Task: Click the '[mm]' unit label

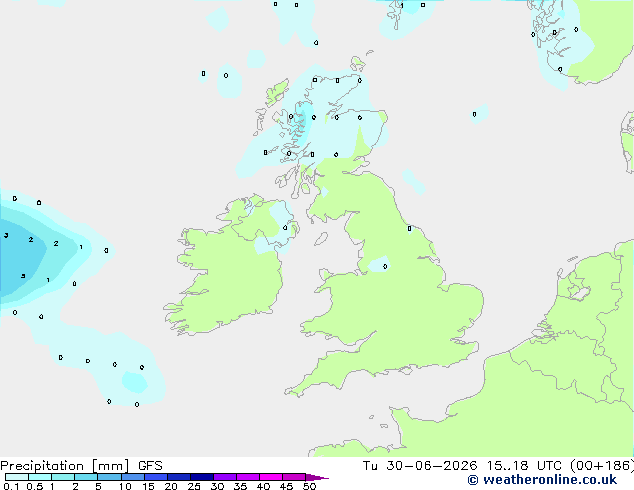Action: pos(110,466)
